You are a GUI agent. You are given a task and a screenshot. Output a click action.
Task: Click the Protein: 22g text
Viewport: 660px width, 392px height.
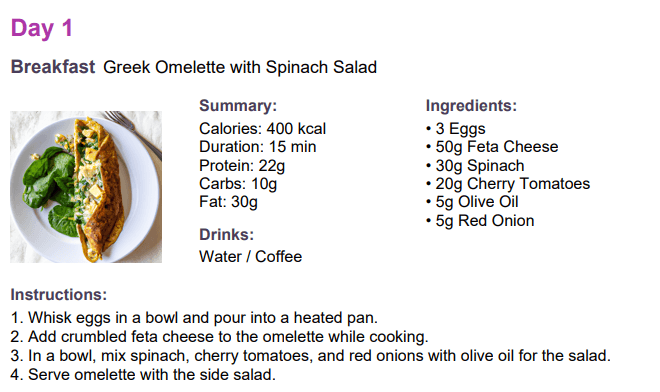(242, 166)
